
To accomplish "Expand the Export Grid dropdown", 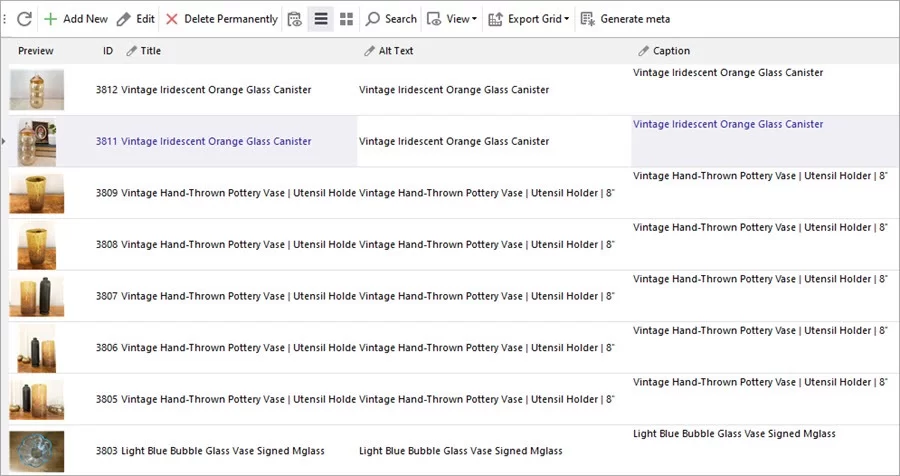I will pos(528,19).
